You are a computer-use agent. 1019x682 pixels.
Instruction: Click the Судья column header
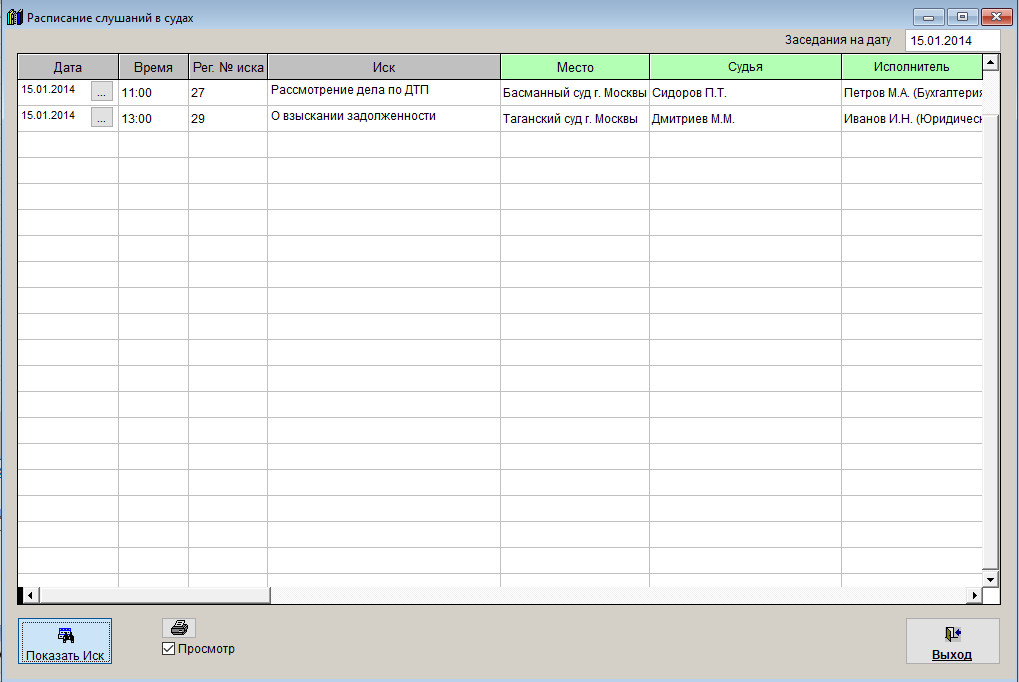pyautogui.click(x=745, y=67)
